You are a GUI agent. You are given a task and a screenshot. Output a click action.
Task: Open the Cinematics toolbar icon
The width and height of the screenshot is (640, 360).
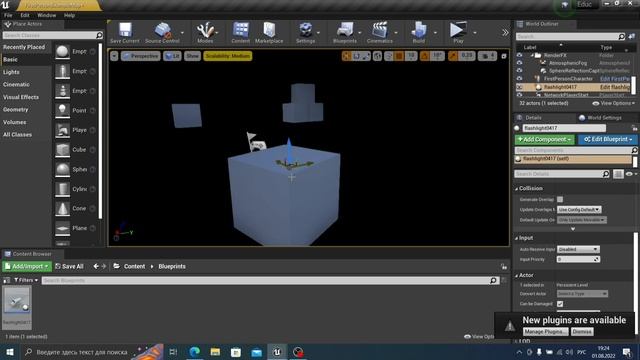pyautogui.click(x=380, y=30)
